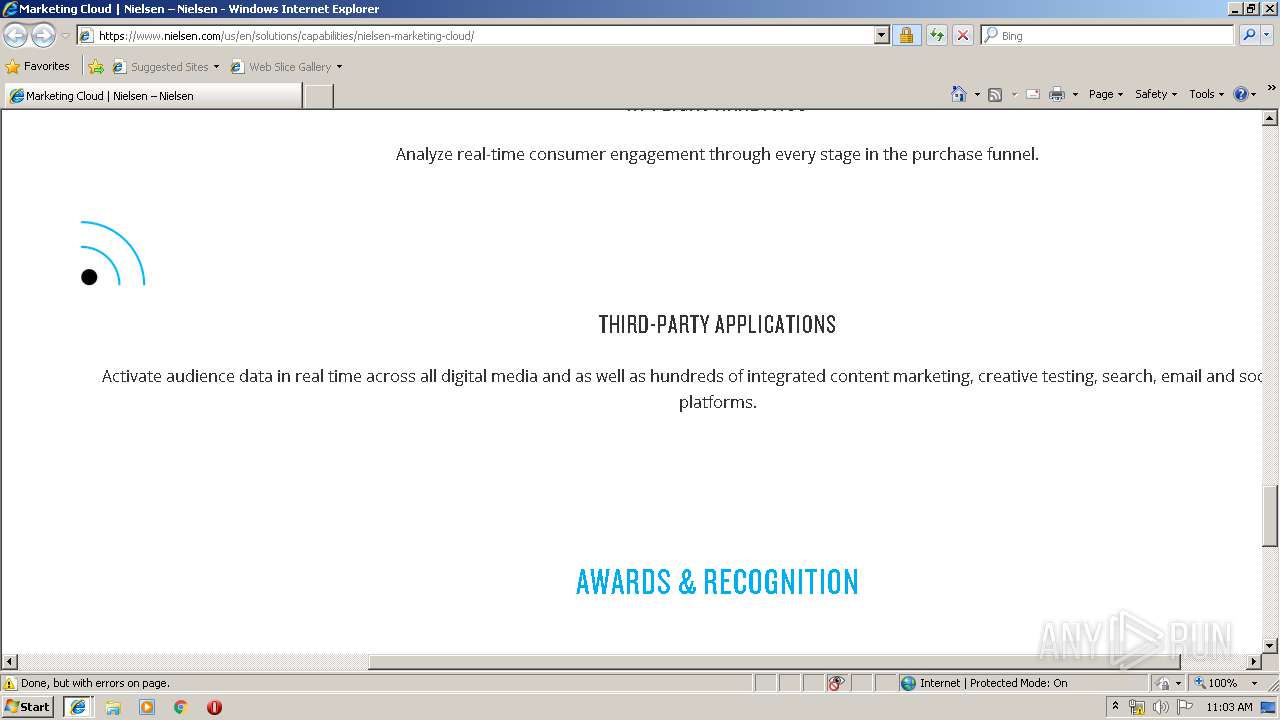
Task: Click the security lock icon
Action: point(906,36)
